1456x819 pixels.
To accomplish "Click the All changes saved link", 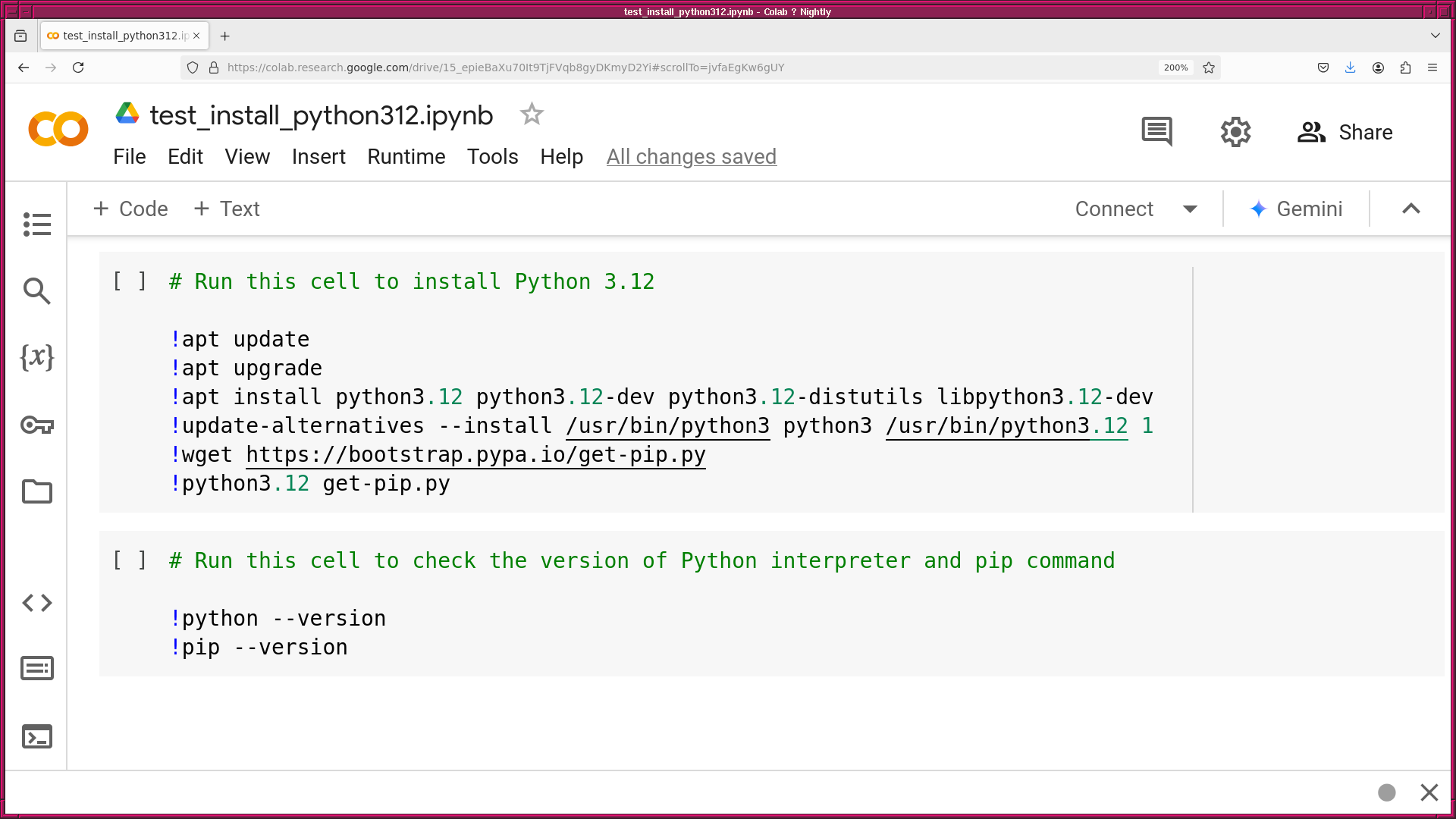I will [x=691, y=157].
